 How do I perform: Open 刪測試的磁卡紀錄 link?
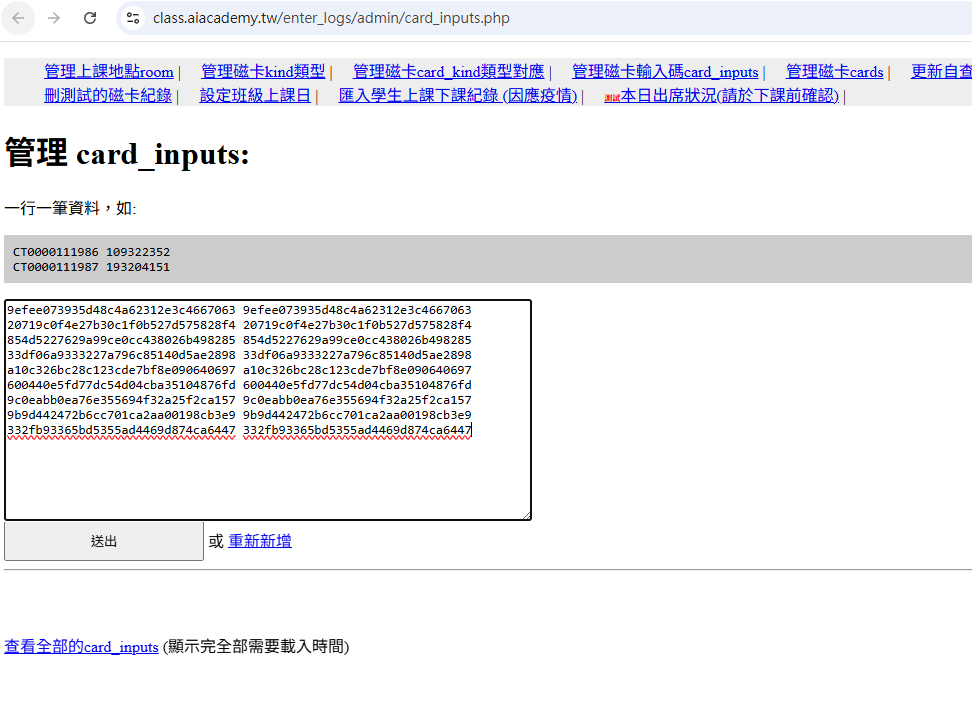[108, 96]
